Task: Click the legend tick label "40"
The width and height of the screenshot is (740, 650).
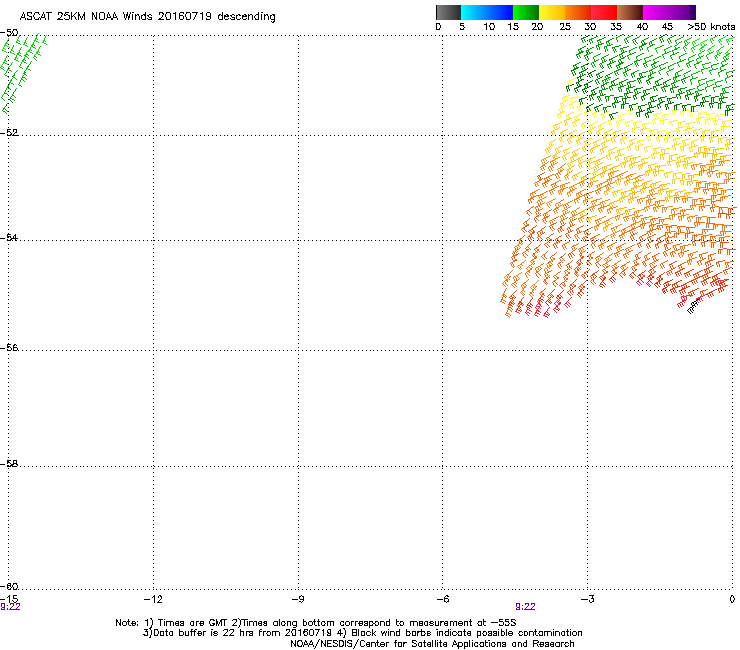Action: (x=642, y=27)
